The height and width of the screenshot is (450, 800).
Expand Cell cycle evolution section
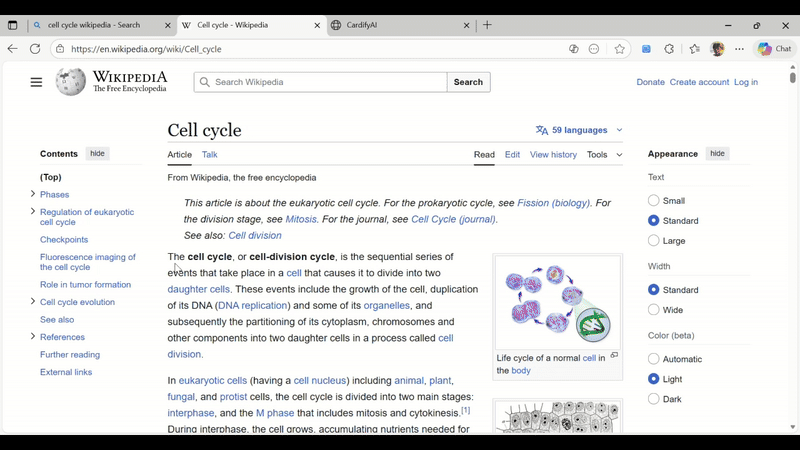pyautogui.click(x=33, y=302)
